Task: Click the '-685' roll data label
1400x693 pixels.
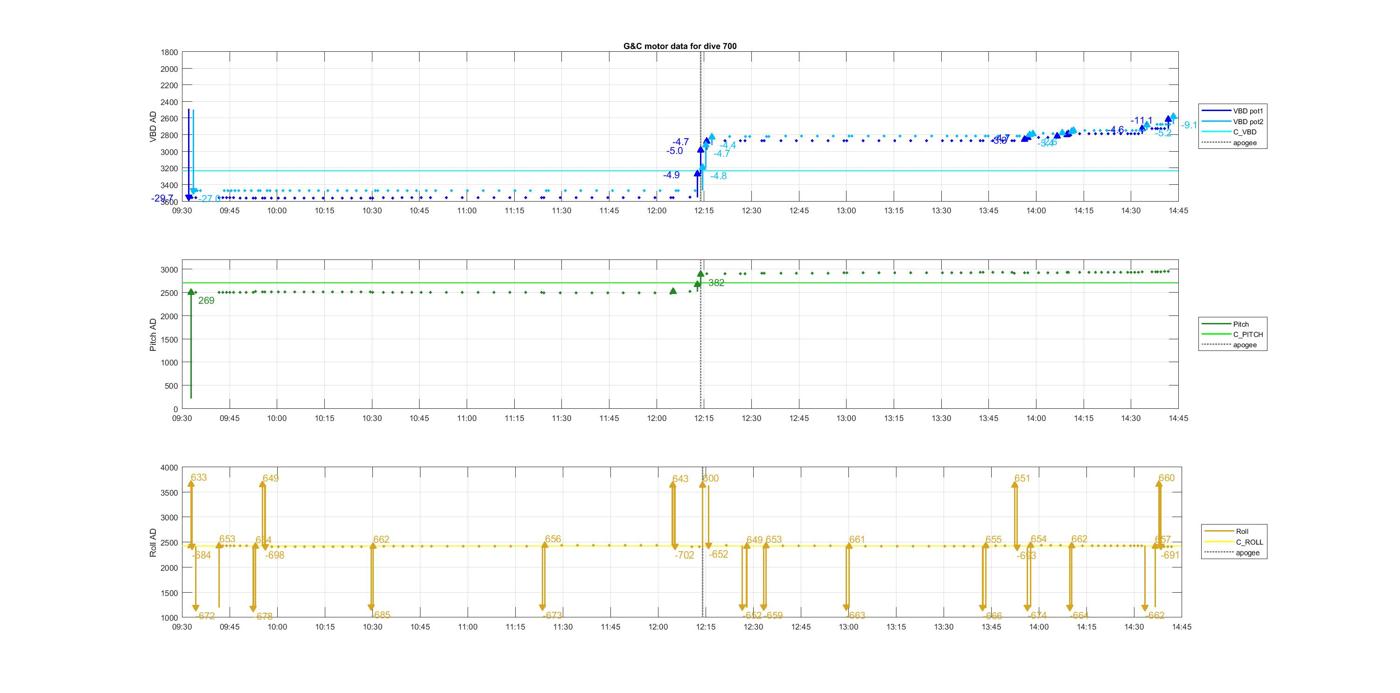Action: point(381,615)
